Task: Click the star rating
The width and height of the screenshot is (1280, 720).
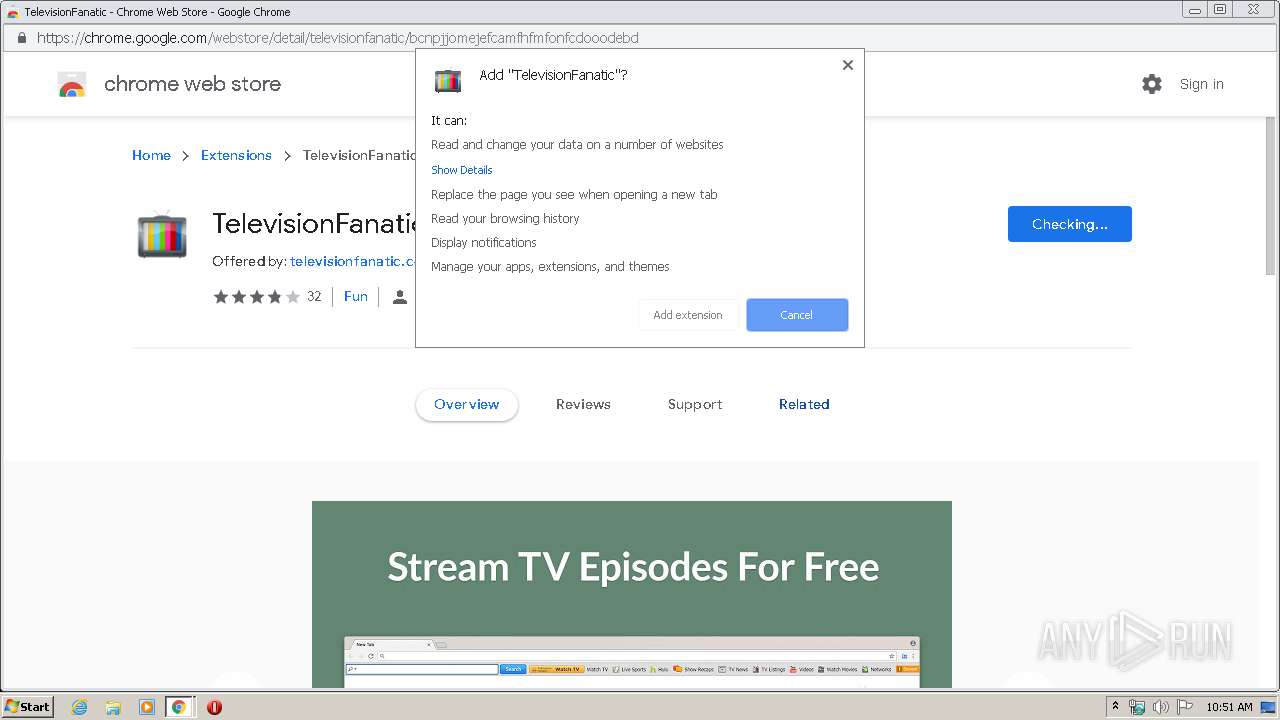Action: (256, 296)
